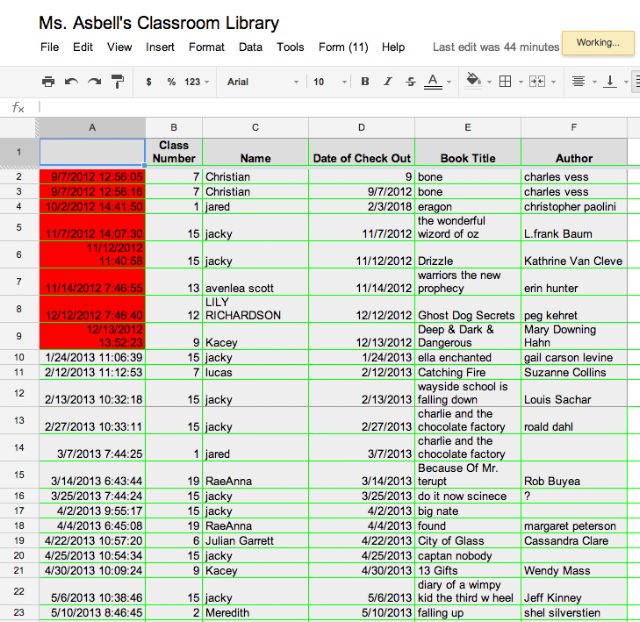Screen dimensions: 640x622
Task: Click the cell 'Suzanne Collins'
Action: point(574,373)
